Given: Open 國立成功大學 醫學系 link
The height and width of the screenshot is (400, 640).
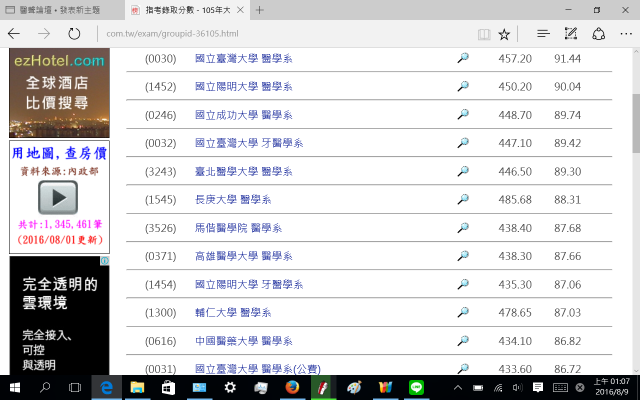Looking at the screenshot, I should (x=244, y=115).
